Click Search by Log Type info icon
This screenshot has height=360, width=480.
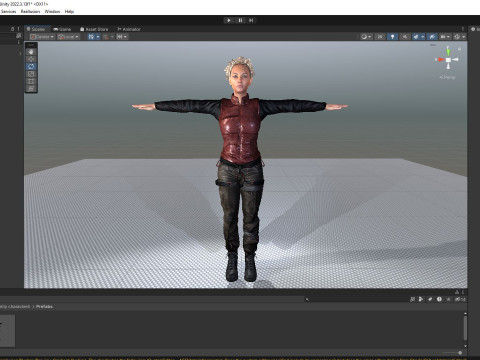coord(439,299)
